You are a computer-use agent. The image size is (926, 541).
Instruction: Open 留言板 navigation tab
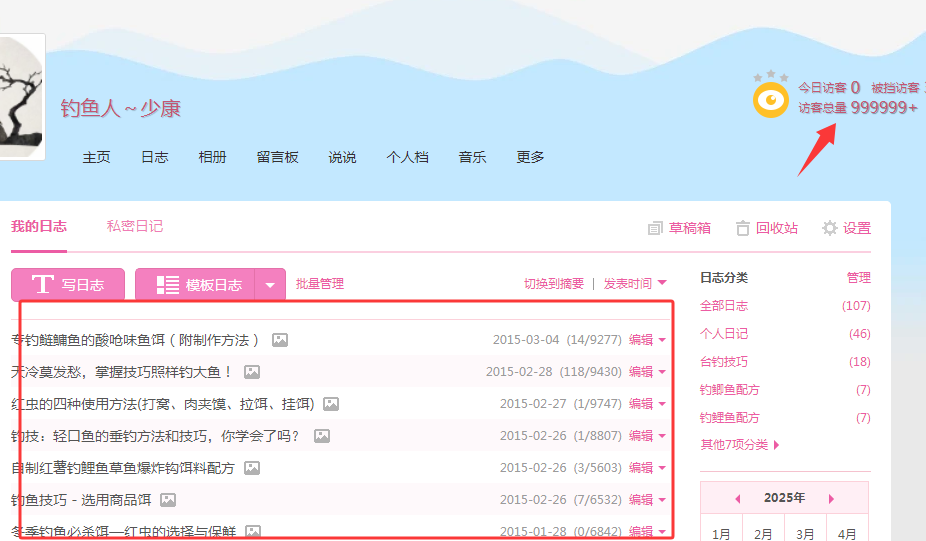(x=278, y=157)
